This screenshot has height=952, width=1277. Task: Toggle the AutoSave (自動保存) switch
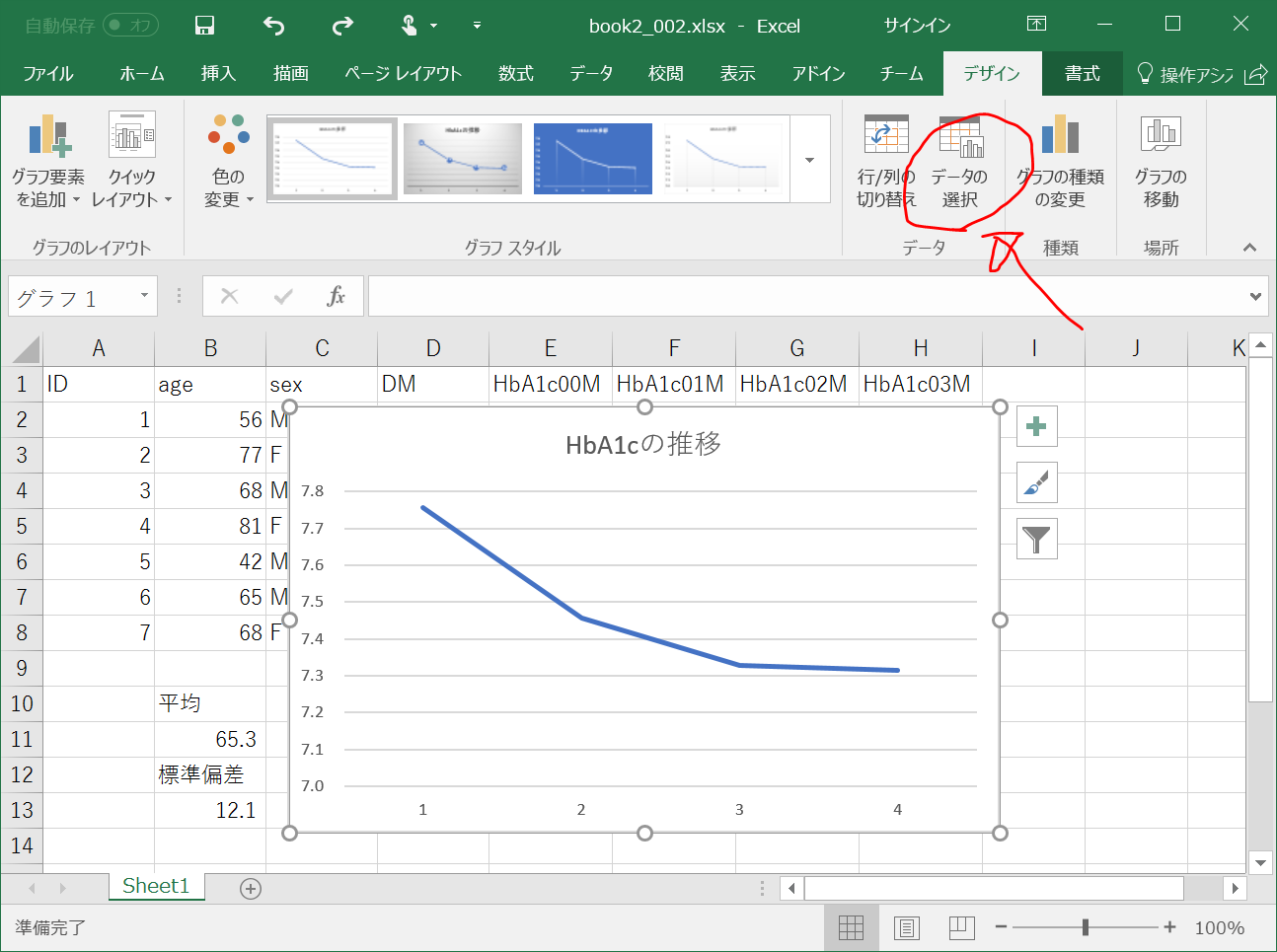tap(130, 26)
